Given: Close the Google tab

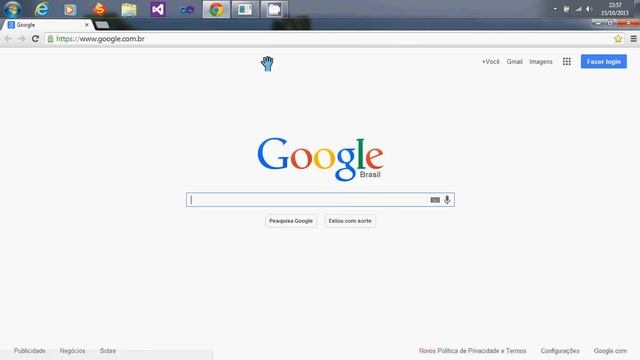Looking at the screenshot, I should point(87,25).
